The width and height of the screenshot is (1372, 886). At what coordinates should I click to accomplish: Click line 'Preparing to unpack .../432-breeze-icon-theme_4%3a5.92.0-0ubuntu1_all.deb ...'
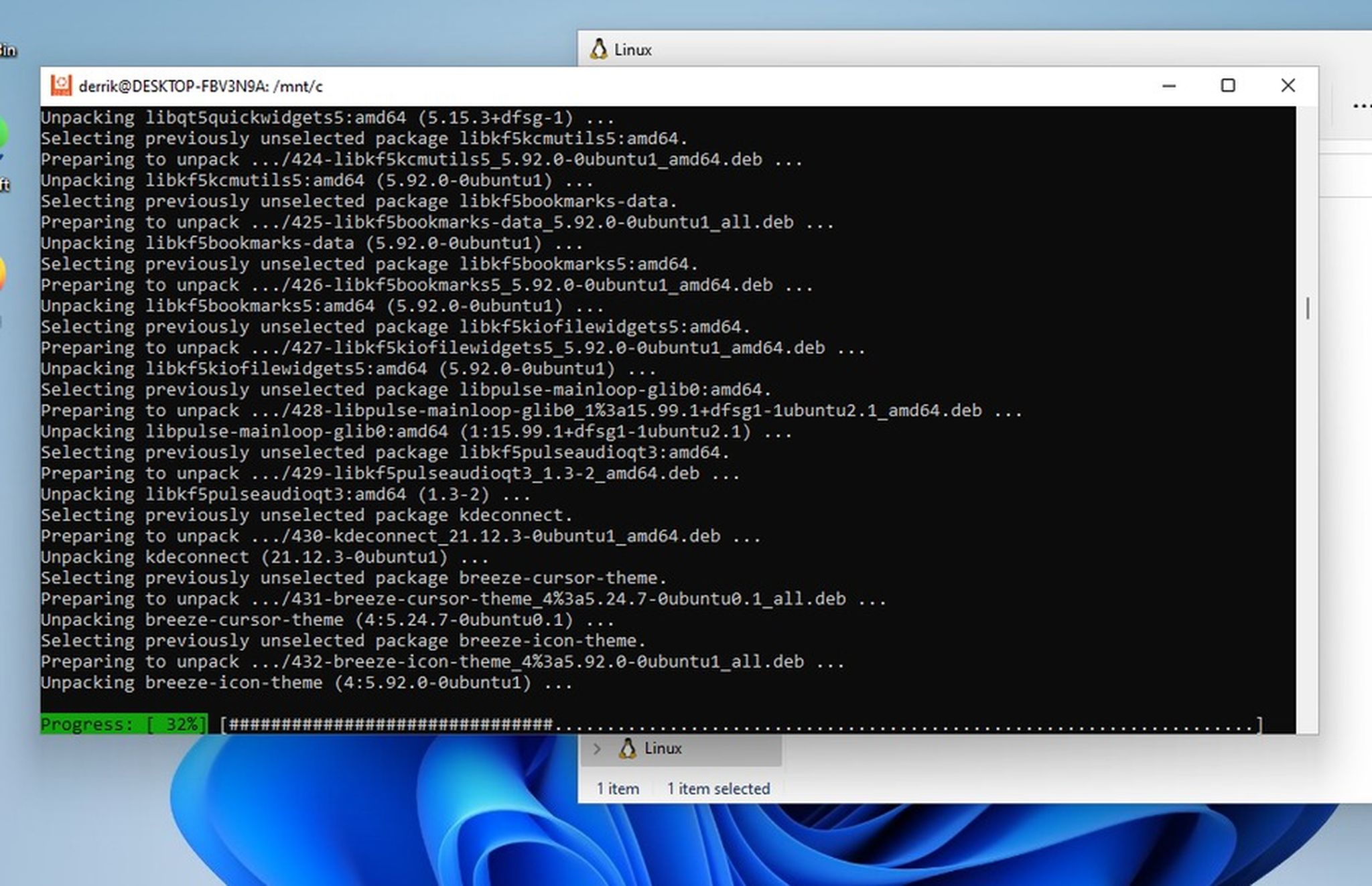pyautogui.click(x=443, y=662)
